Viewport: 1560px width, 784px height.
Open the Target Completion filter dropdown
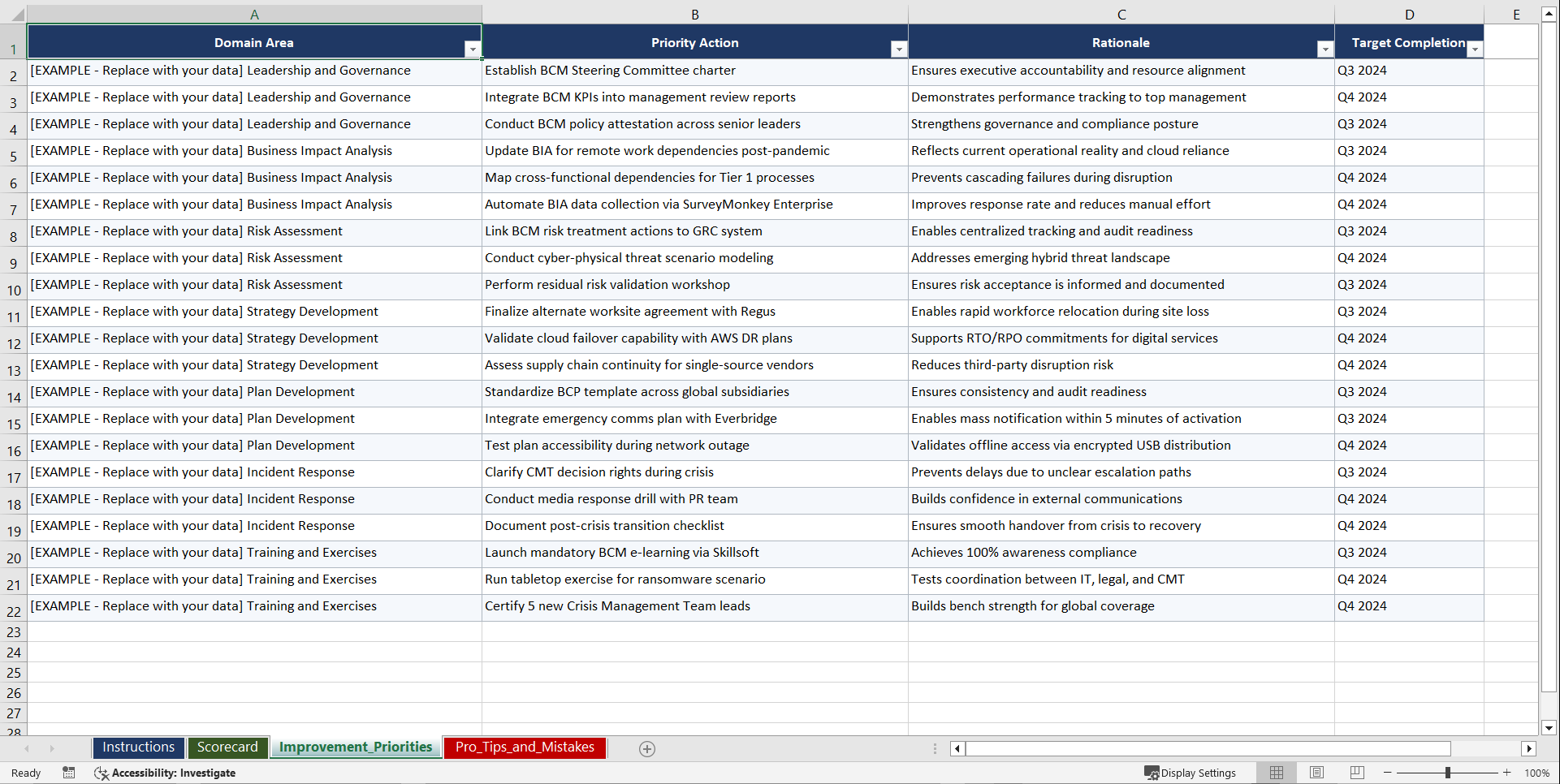coord(1476,49)
